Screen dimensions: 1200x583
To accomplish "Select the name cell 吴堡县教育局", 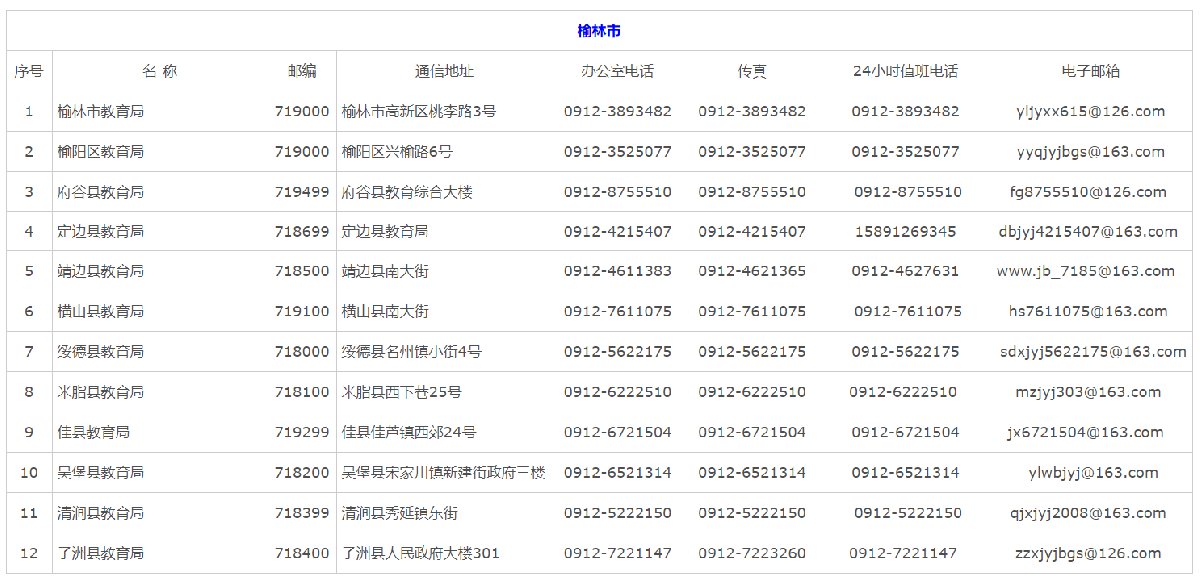I will pyautogui.click(x=101, y=472).
